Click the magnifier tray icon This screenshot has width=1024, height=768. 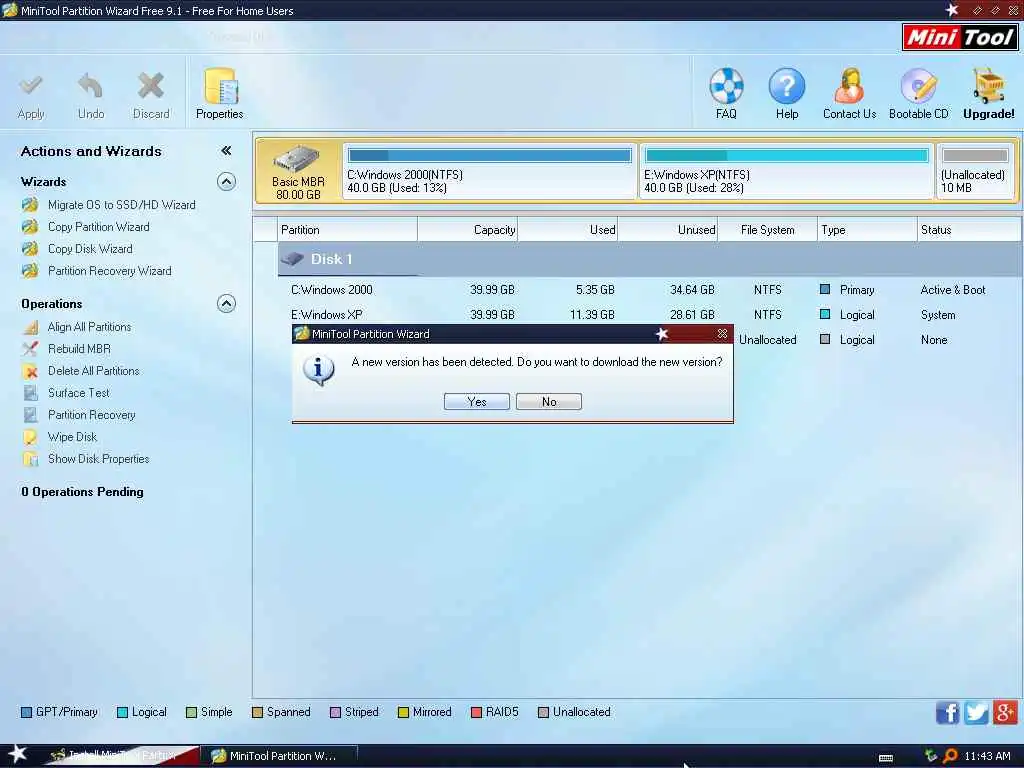pyautogui.click(x=950, y=756)
